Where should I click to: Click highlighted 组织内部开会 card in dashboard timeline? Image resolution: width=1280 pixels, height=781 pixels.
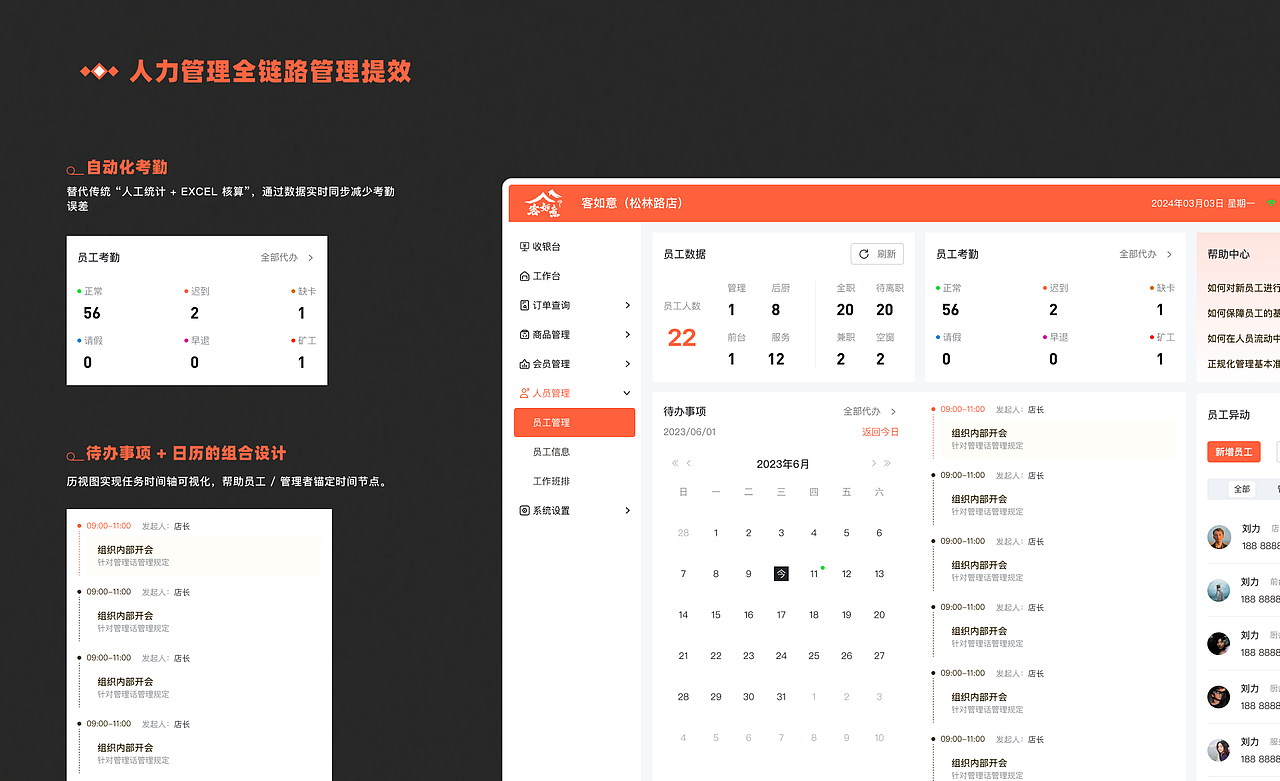click(1056, 439)
